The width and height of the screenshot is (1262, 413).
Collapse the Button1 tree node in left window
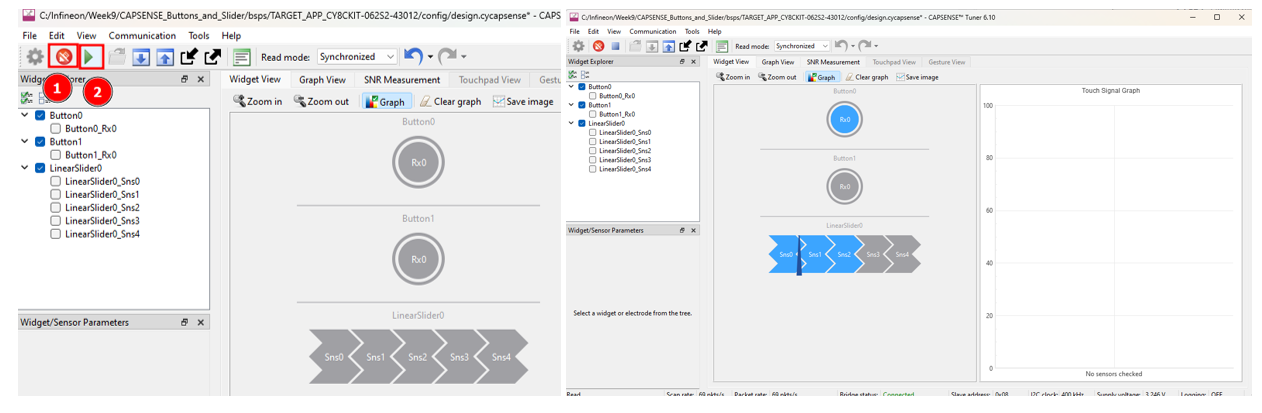[x=25, y=142]
